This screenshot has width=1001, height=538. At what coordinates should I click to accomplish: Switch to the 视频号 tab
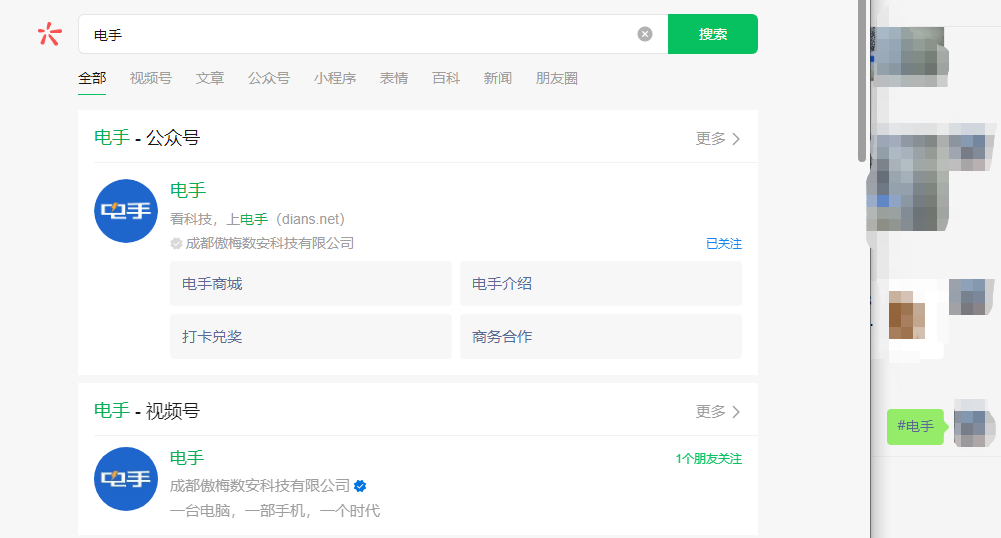[x=151, y=78]
